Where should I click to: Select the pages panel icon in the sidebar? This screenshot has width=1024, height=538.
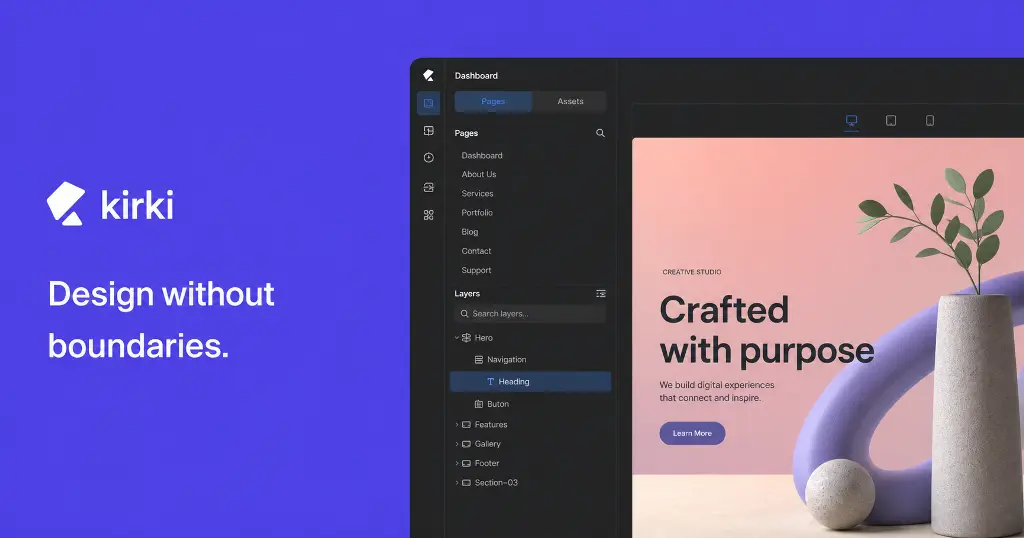pyautogui.click(x=428, y=103)
